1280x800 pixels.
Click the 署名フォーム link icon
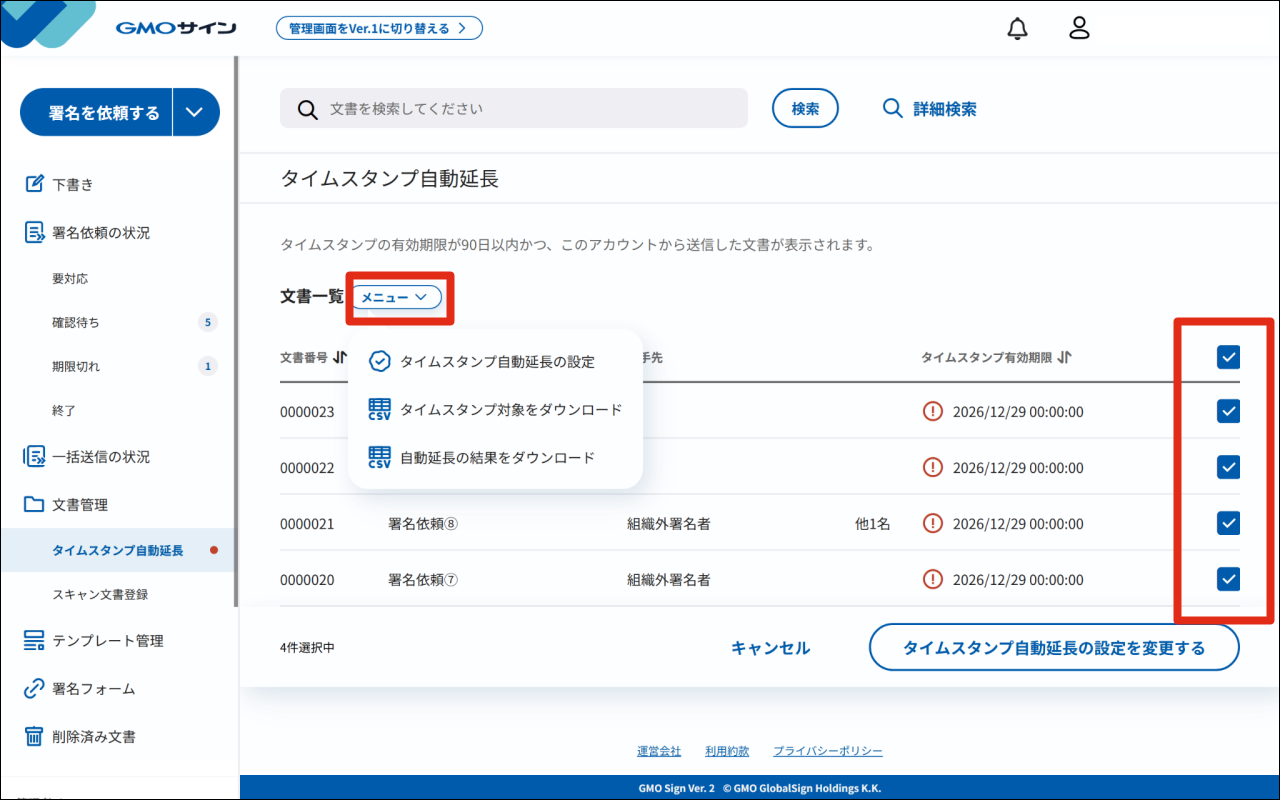click(x=35, y=688)
